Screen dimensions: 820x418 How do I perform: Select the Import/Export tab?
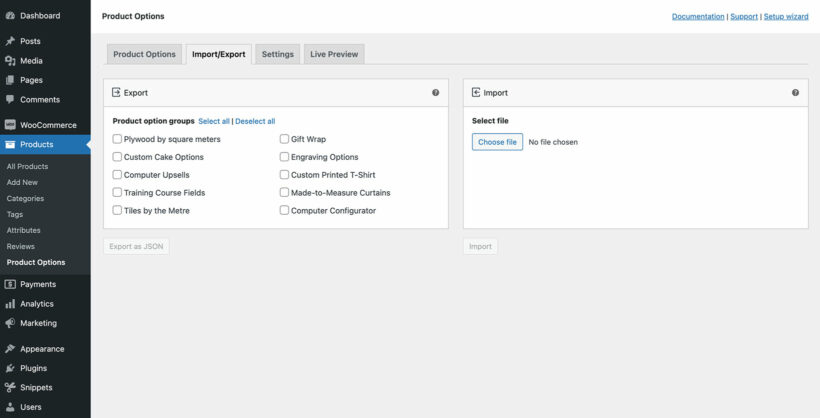pos(219,54)
